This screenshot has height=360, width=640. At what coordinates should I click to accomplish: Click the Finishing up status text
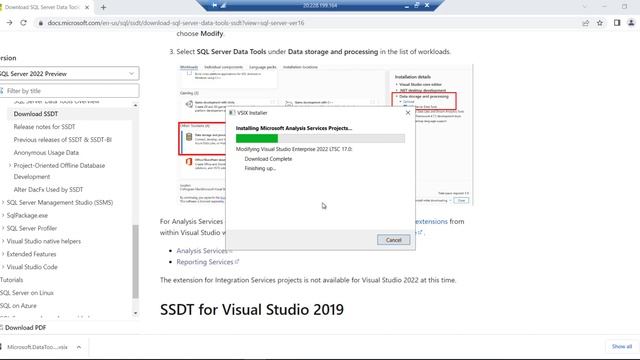click(260, 168)
